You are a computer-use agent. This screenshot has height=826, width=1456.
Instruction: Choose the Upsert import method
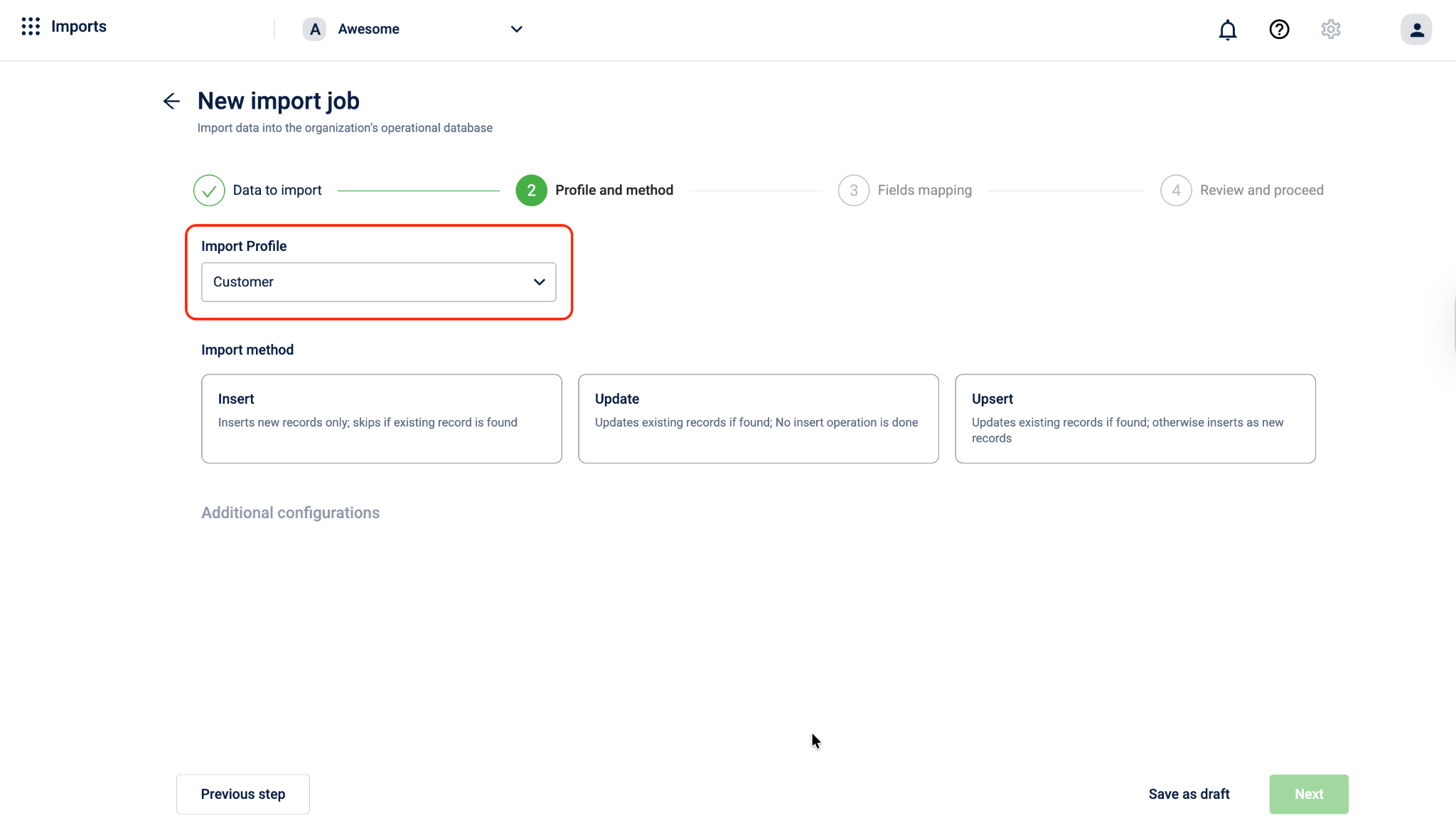coord(1135,419)
